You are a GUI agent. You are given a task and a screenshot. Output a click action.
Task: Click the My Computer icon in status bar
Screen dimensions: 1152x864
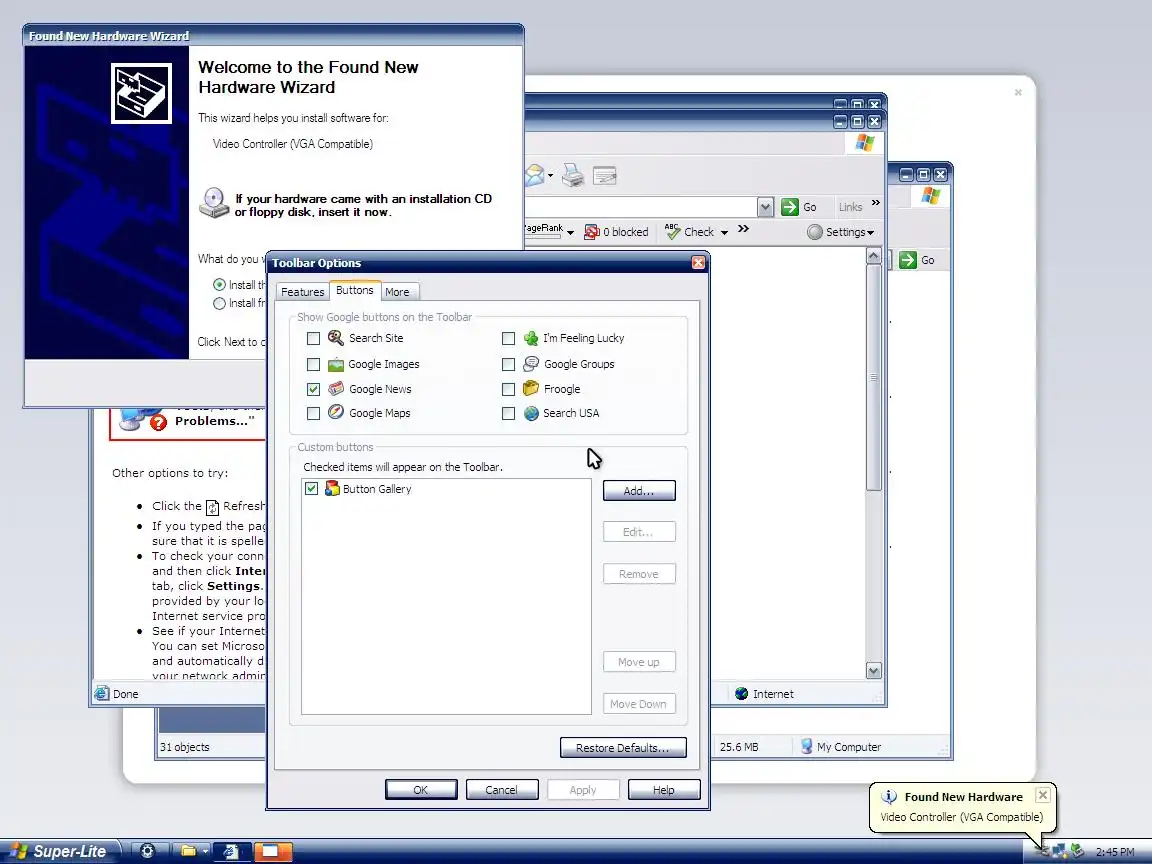click(x=806, y=746)
